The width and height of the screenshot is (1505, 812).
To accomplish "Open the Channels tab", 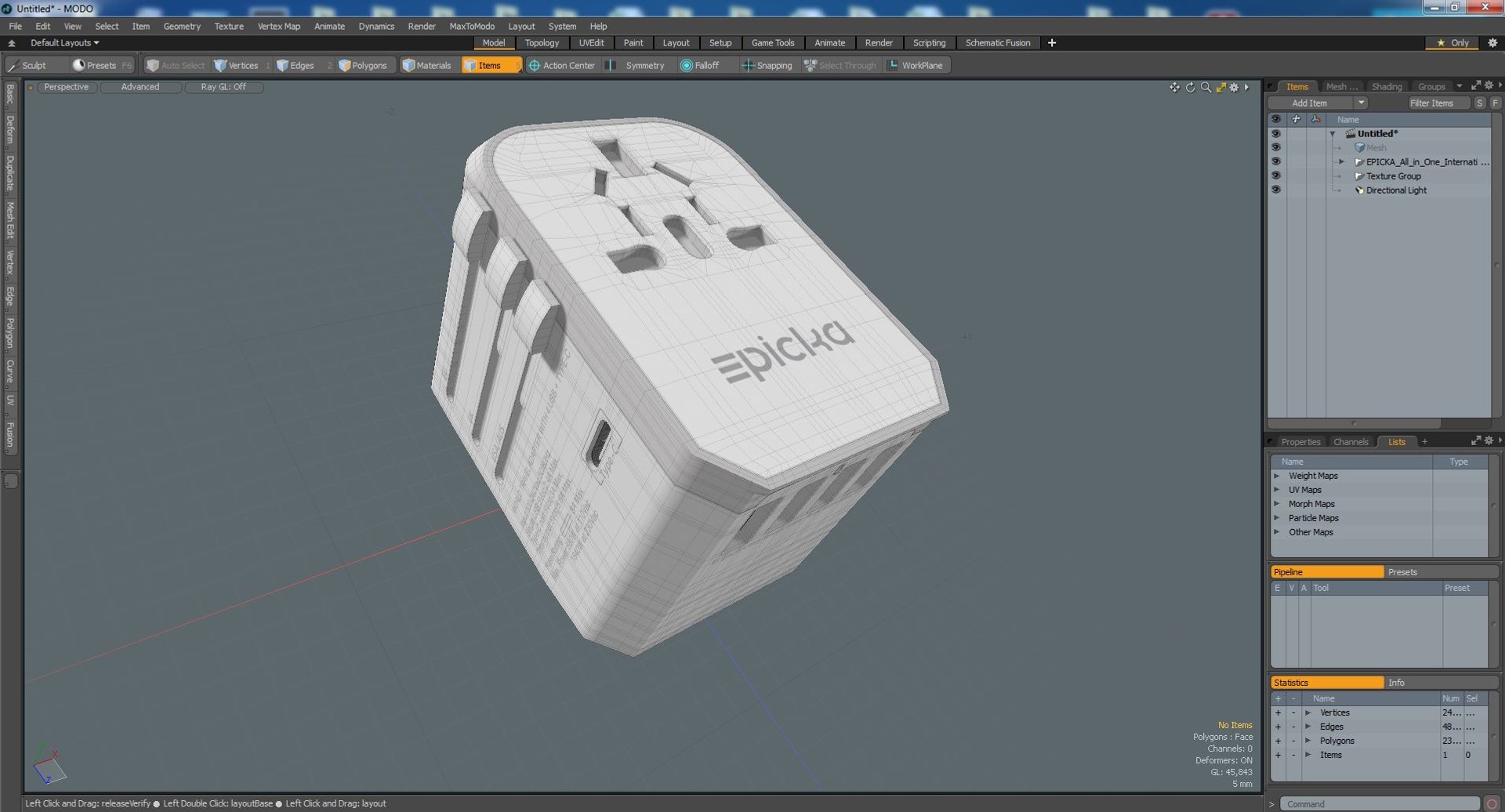I will point(1351,442).
